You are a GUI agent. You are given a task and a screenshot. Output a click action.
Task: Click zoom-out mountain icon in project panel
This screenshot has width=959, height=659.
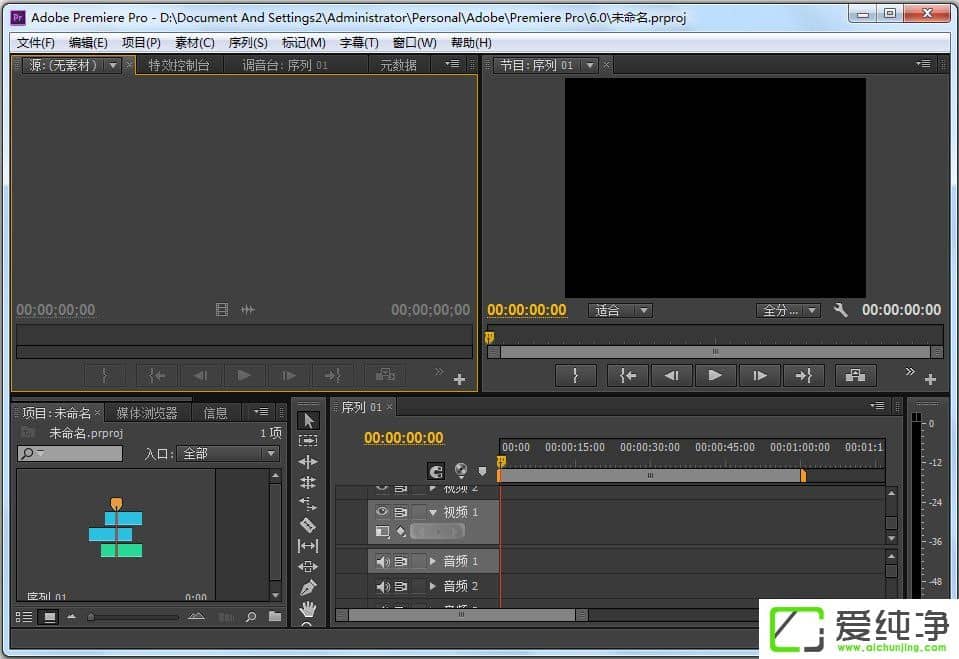coord(72,617)
